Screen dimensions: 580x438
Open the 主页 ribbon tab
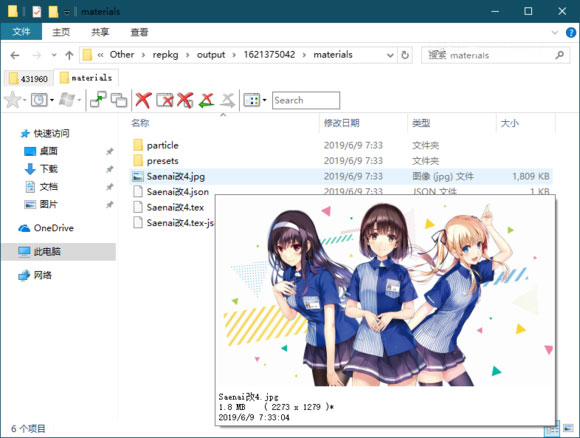[x=61, y=32]
